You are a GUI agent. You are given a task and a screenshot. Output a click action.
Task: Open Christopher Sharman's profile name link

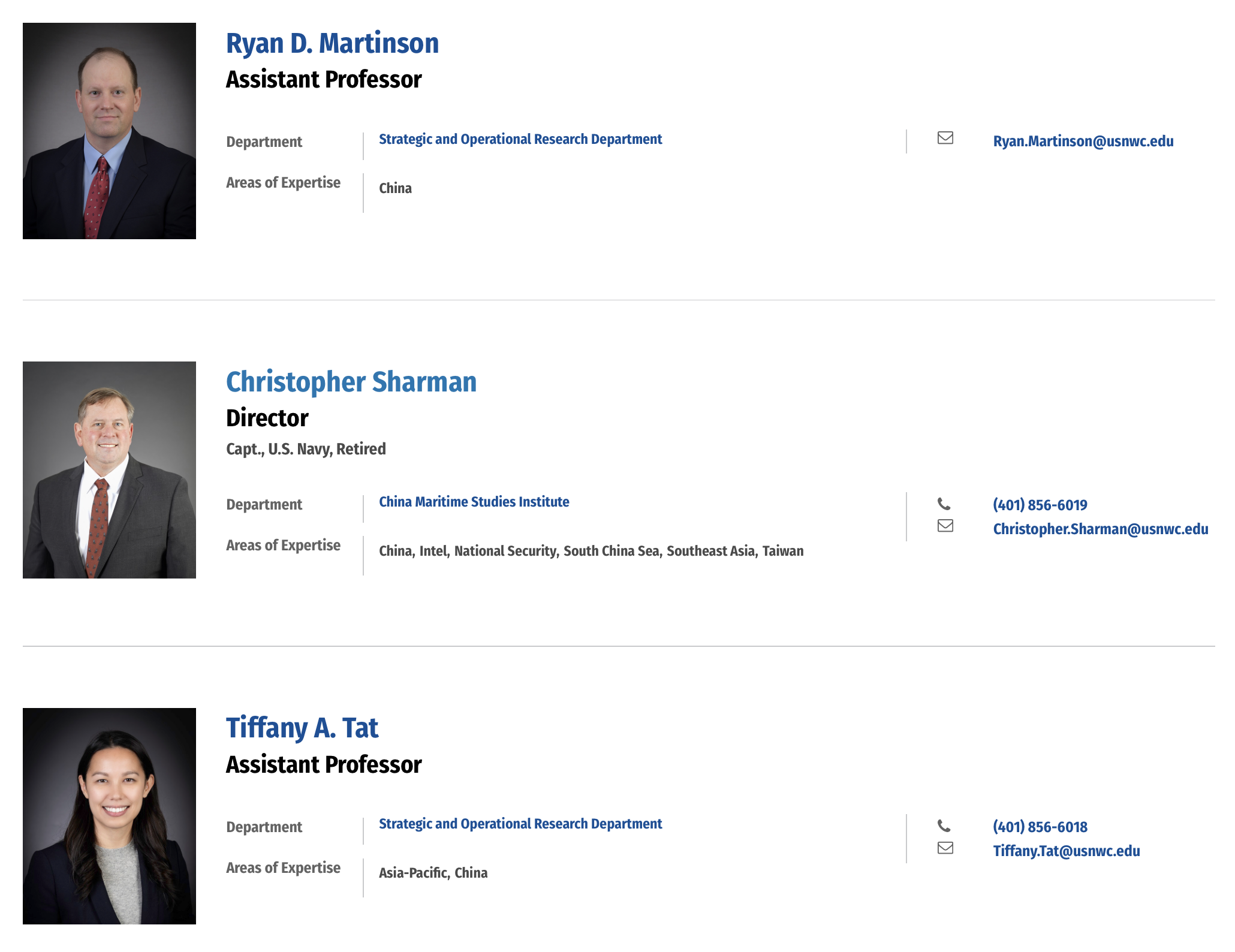point(351,382)
